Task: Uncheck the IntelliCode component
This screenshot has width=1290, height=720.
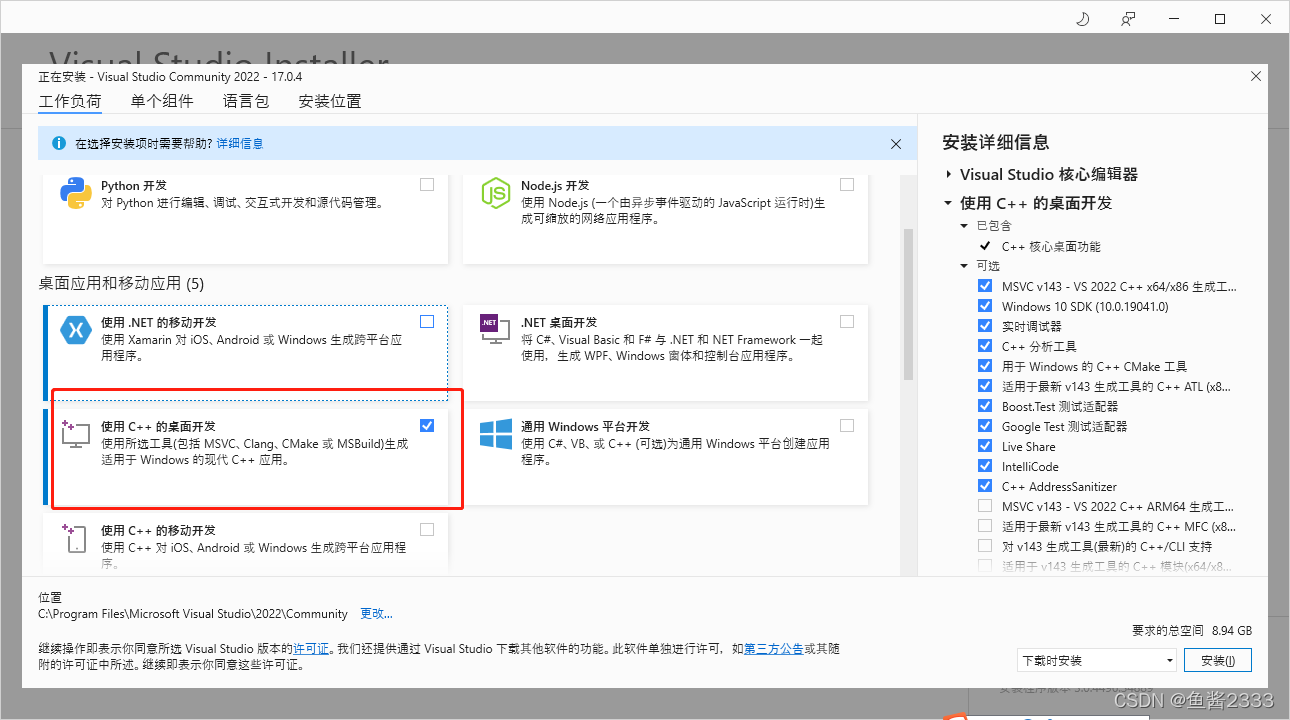Action: [986, 466]
